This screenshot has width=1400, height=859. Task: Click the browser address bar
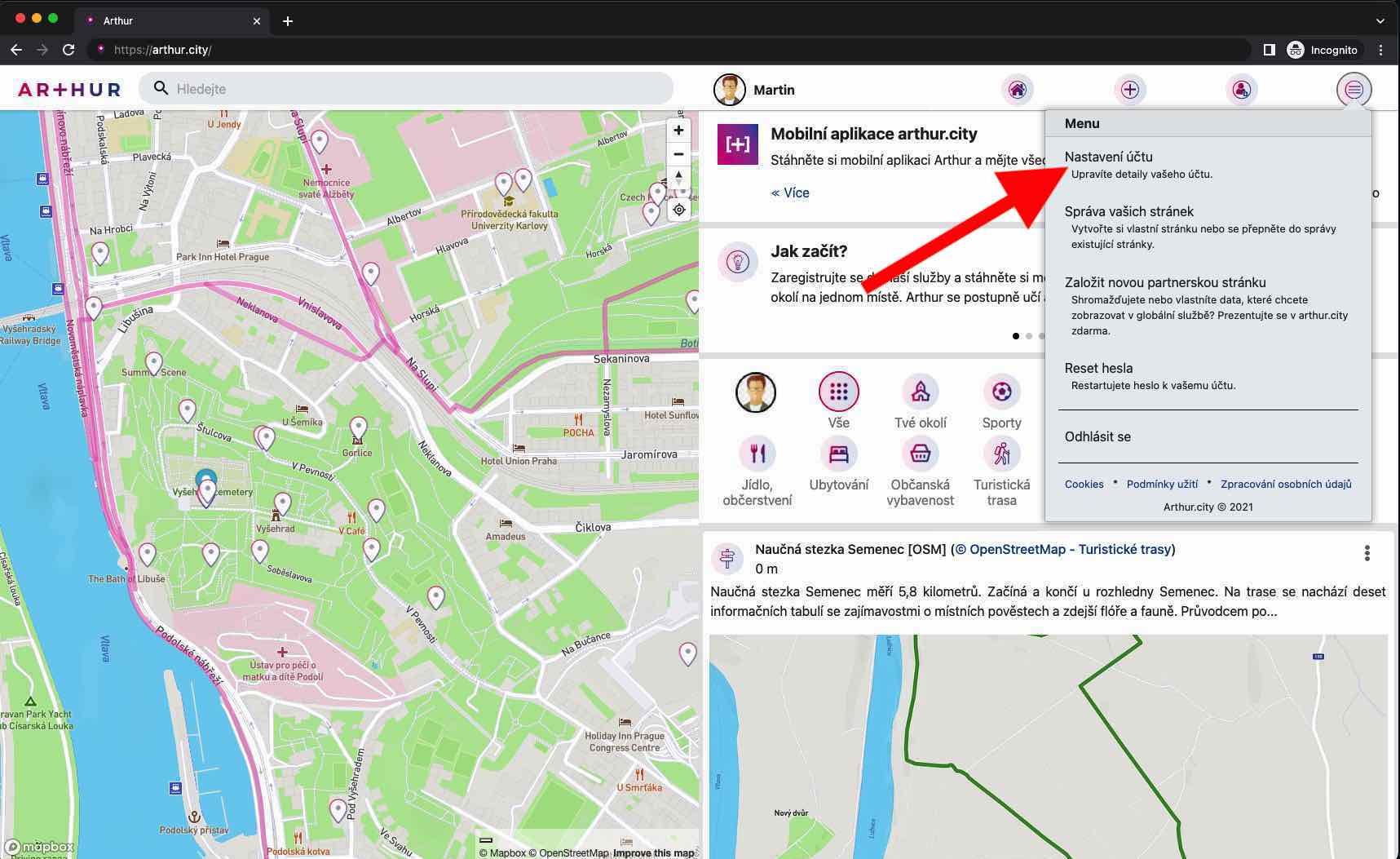point(669,50)
